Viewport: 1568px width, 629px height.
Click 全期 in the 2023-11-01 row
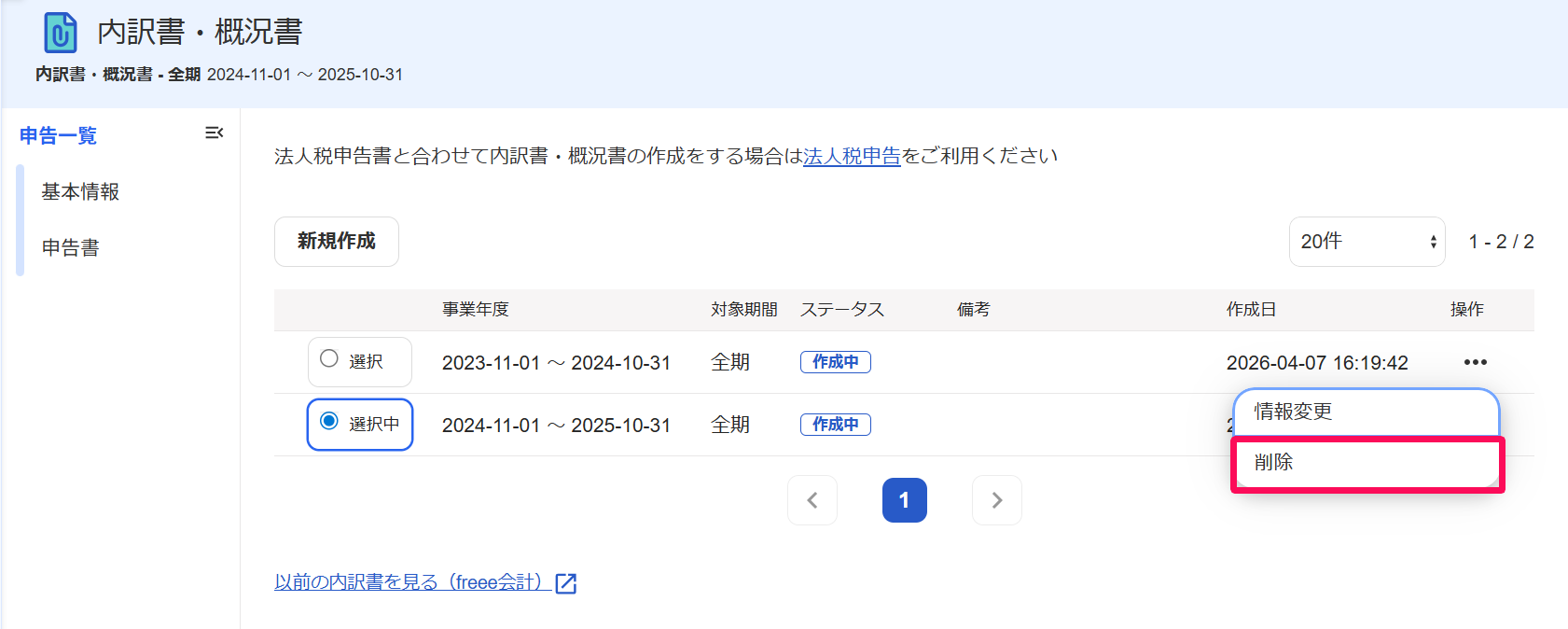(730, 363)
